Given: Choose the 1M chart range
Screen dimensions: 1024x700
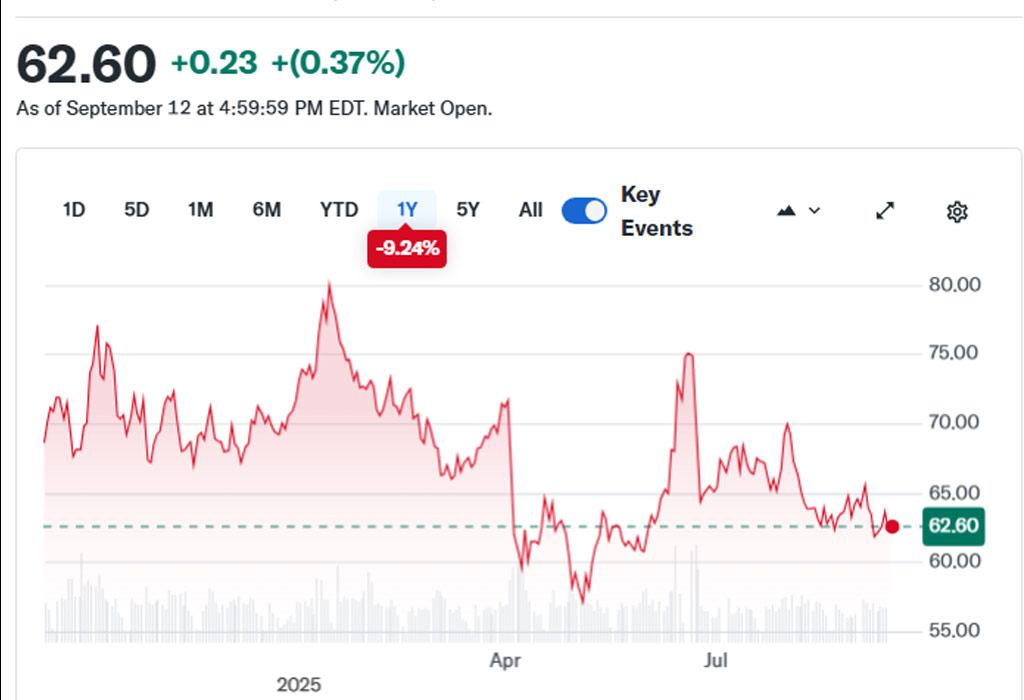Looking at the screenshot, I should [x=200, y=210].
